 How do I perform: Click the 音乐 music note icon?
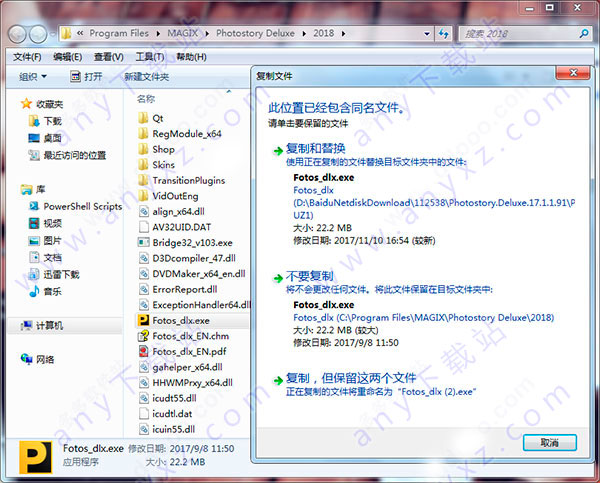(34, 291)
